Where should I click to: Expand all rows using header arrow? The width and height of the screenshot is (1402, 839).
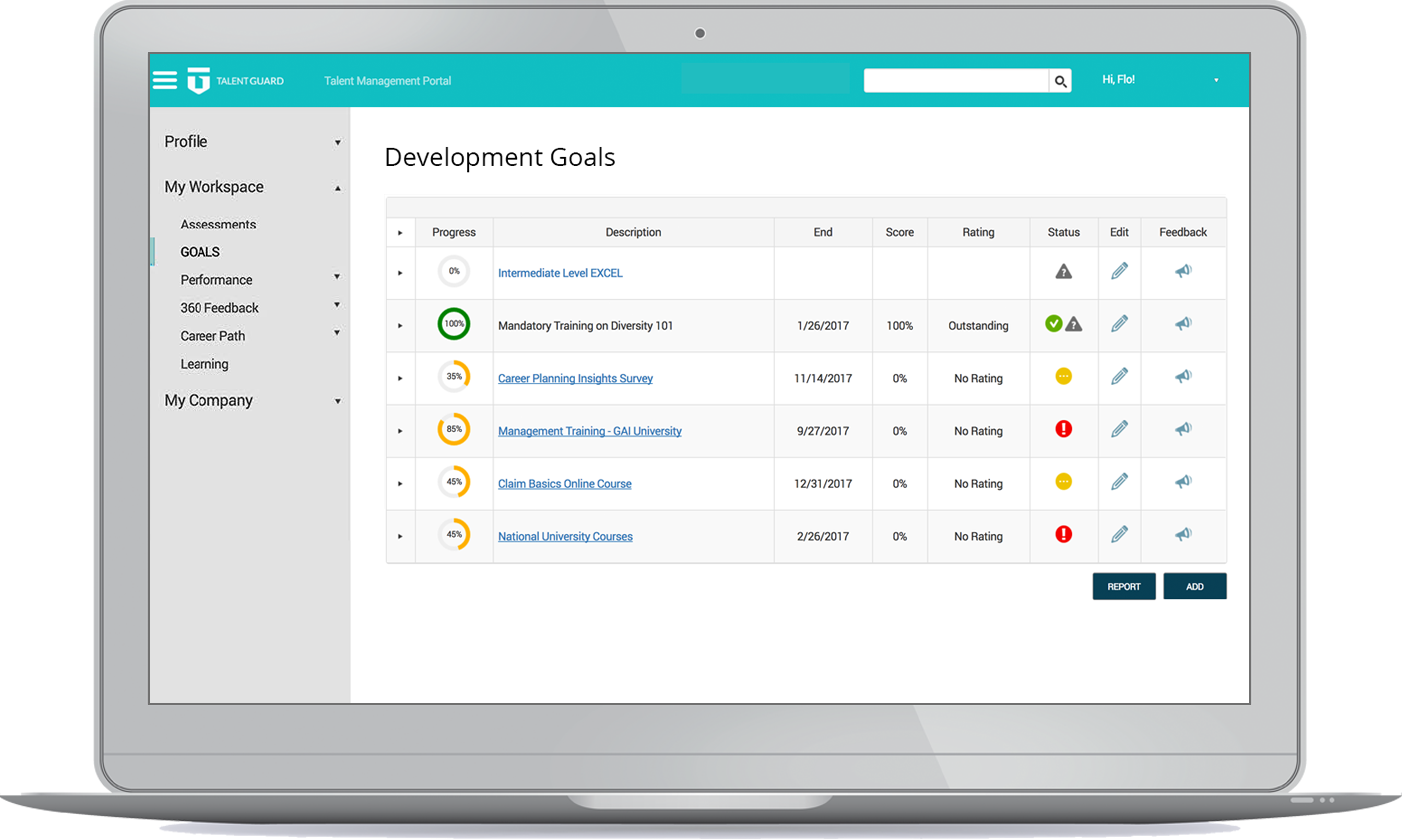400,233
